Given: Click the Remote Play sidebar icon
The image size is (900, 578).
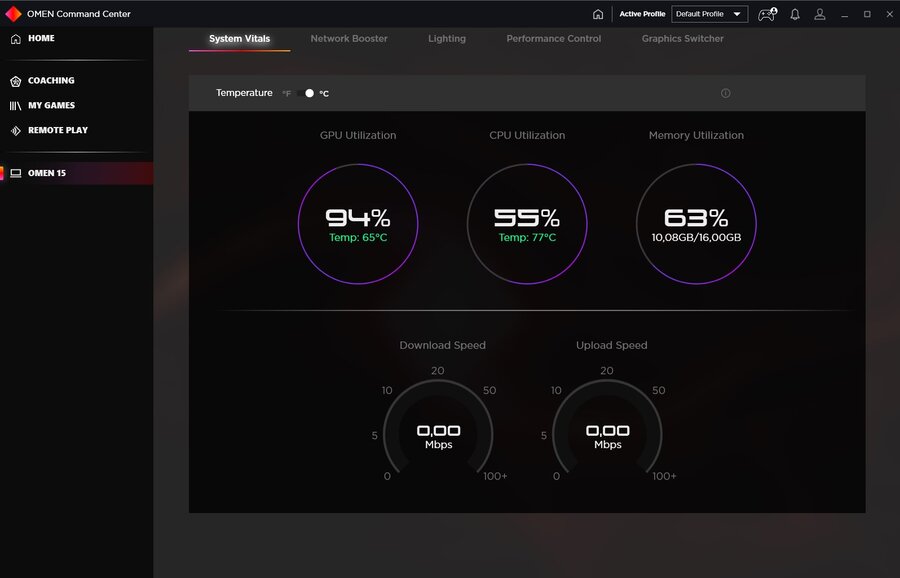Looking at the screenshot, I should 15,130.
